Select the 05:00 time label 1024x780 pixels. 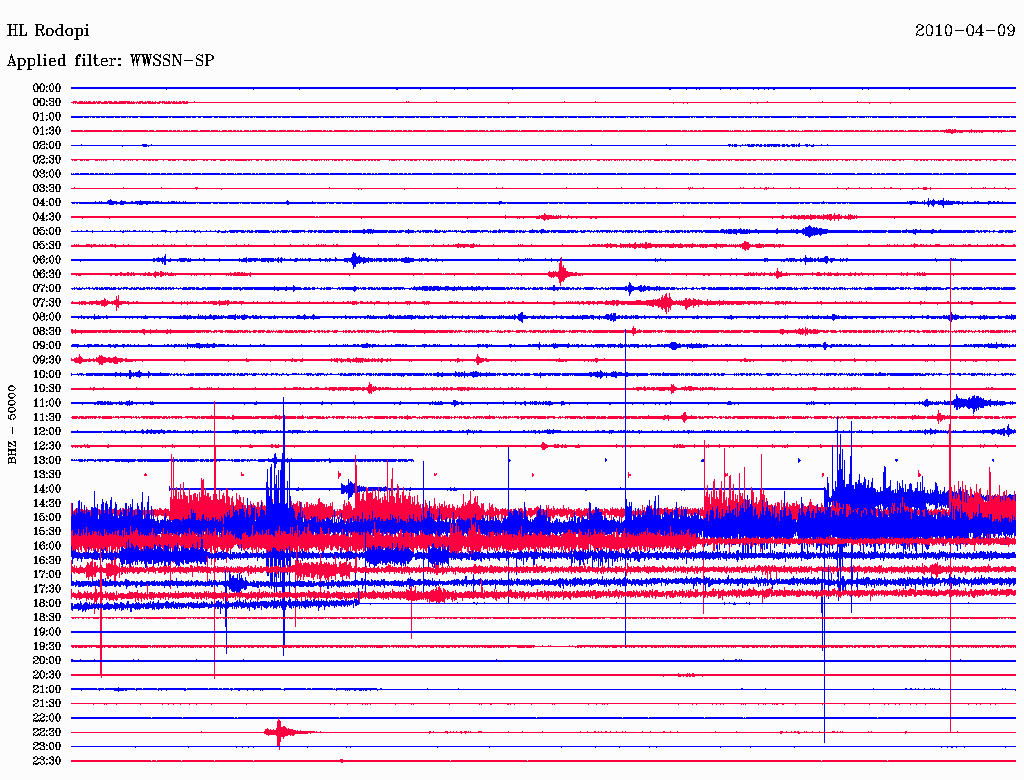[47, 231]
